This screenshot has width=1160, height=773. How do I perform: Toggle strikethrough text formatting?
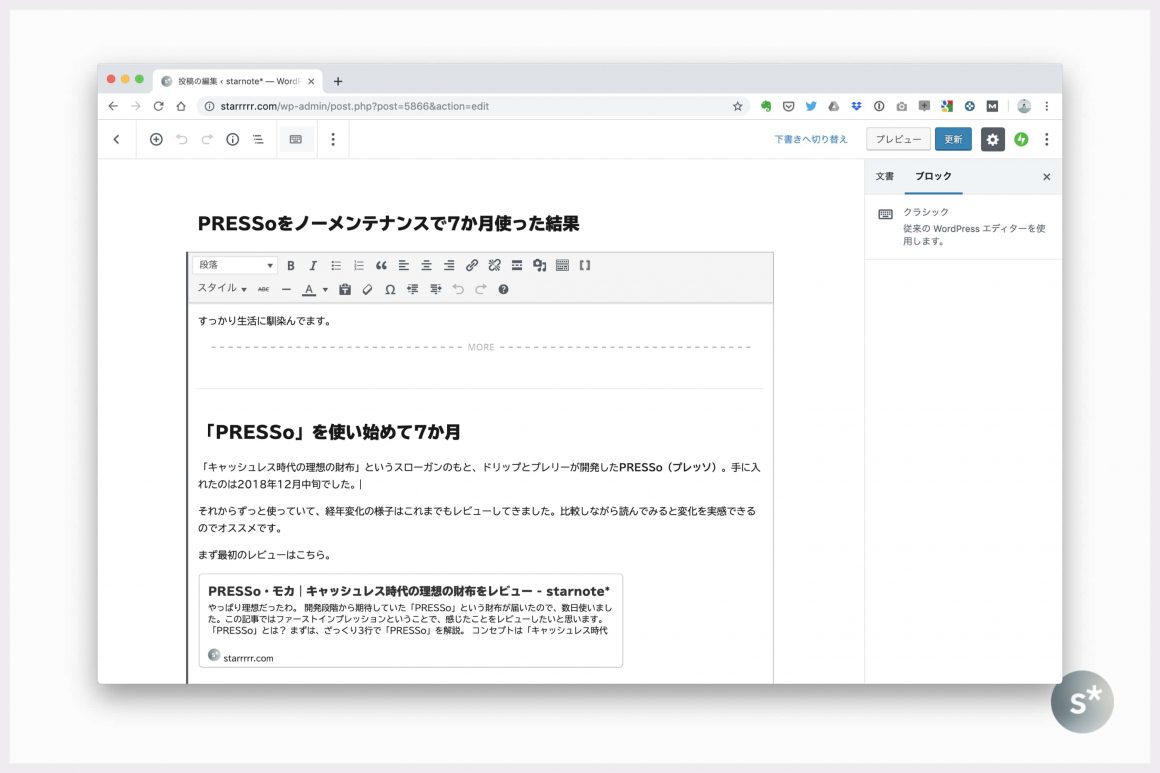[263, 290]
